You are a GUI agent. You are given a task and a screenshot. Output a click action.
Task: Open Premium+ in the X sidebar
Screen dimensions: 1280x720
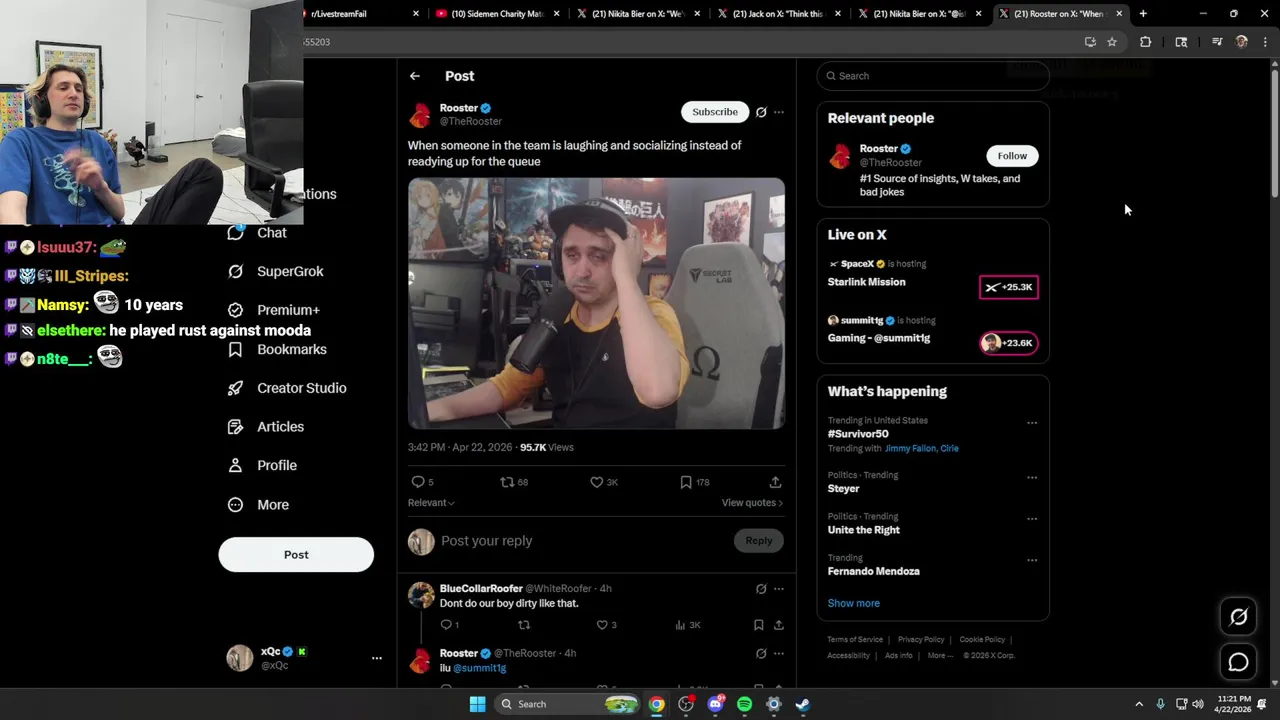click(274, 310)
